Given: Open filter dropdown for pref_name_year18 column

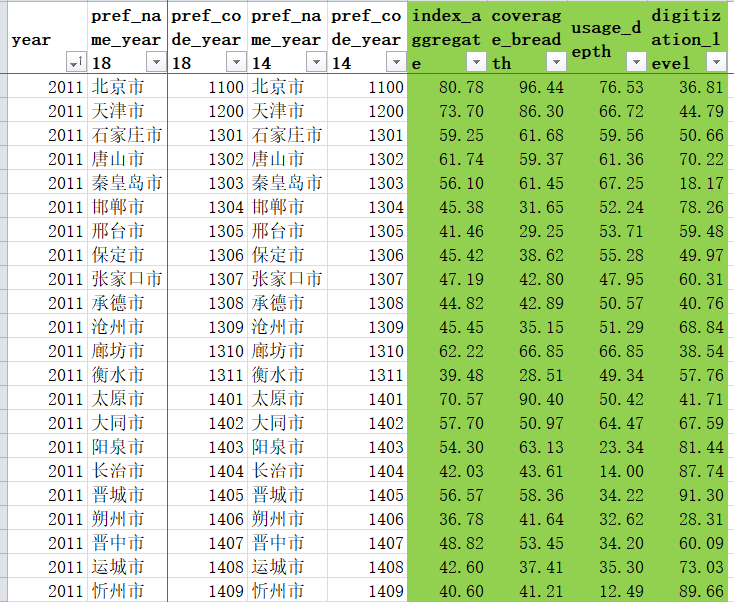Looking at the screenshot, I should (156, 62).
